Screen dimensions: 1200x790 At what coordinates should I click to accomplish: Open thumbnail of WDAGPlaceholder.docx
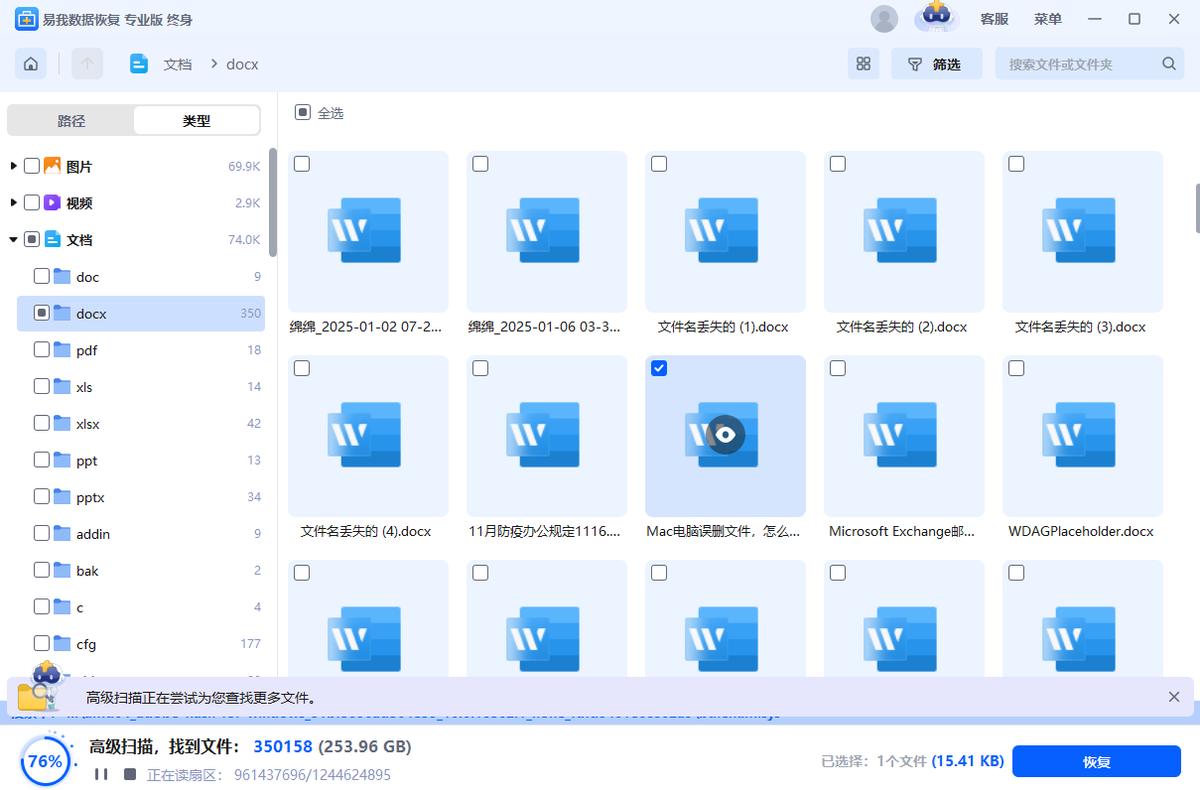point(1083,435)
